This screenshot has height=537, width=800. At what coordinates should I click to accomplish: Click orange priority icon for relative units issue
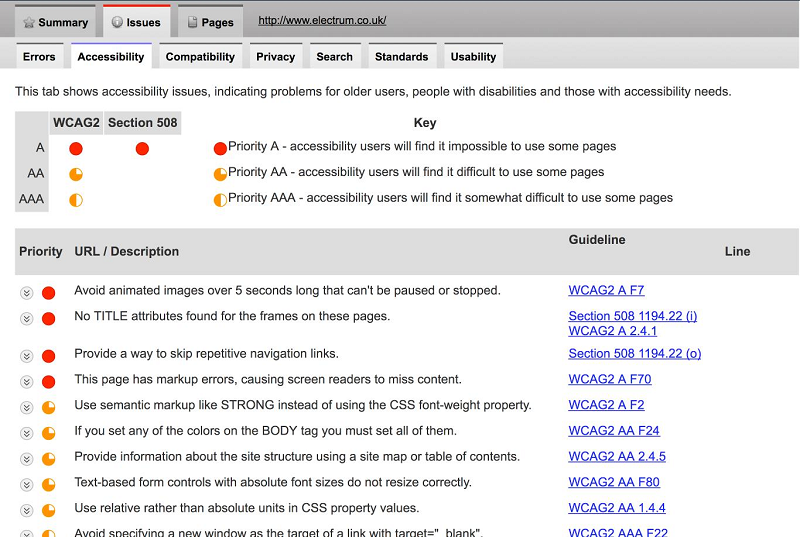click(x=48, y=510)
